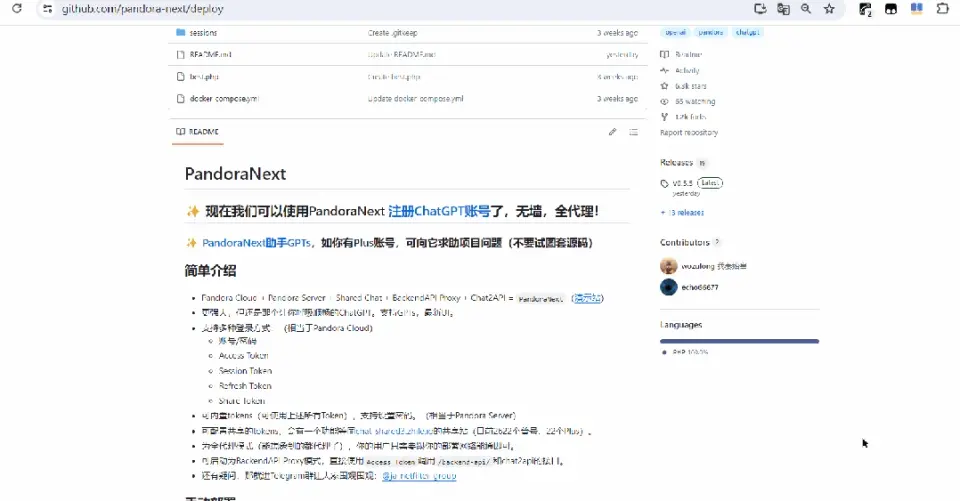
Task: Open the 'PandoraNext助手GPTs' link
Action: click(x=257, y=243)
